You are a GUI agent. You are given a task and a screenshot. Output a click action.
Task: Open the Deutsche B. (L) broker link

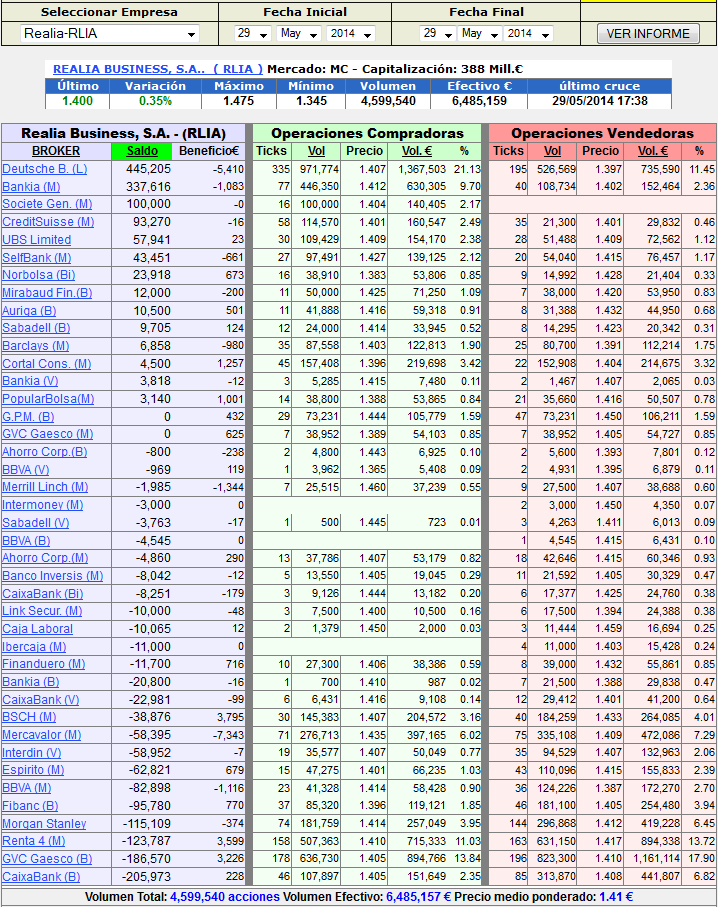point(44,169)
